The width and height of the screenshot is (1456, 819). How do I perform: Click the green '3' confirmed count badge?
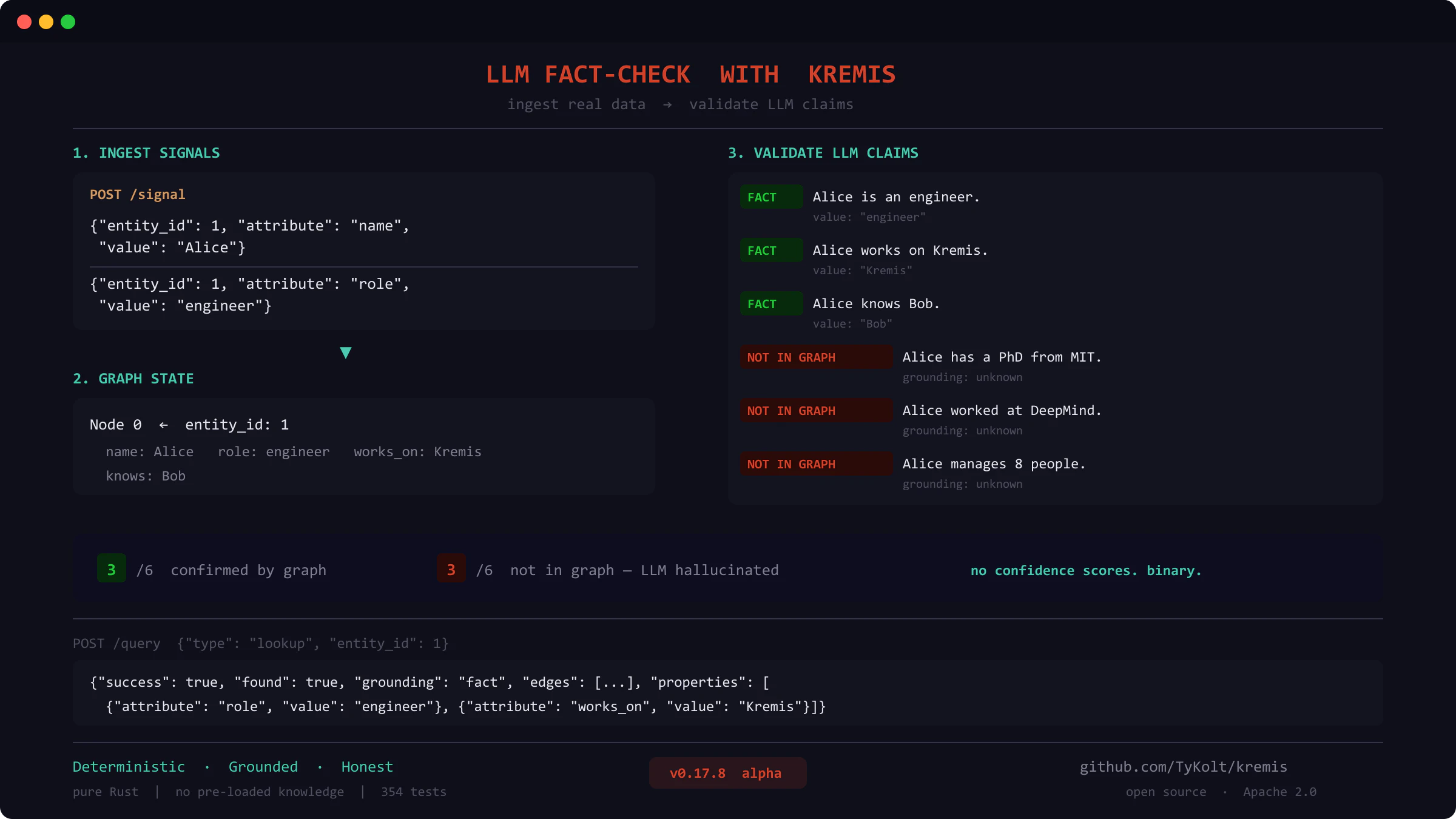point(112,569)
